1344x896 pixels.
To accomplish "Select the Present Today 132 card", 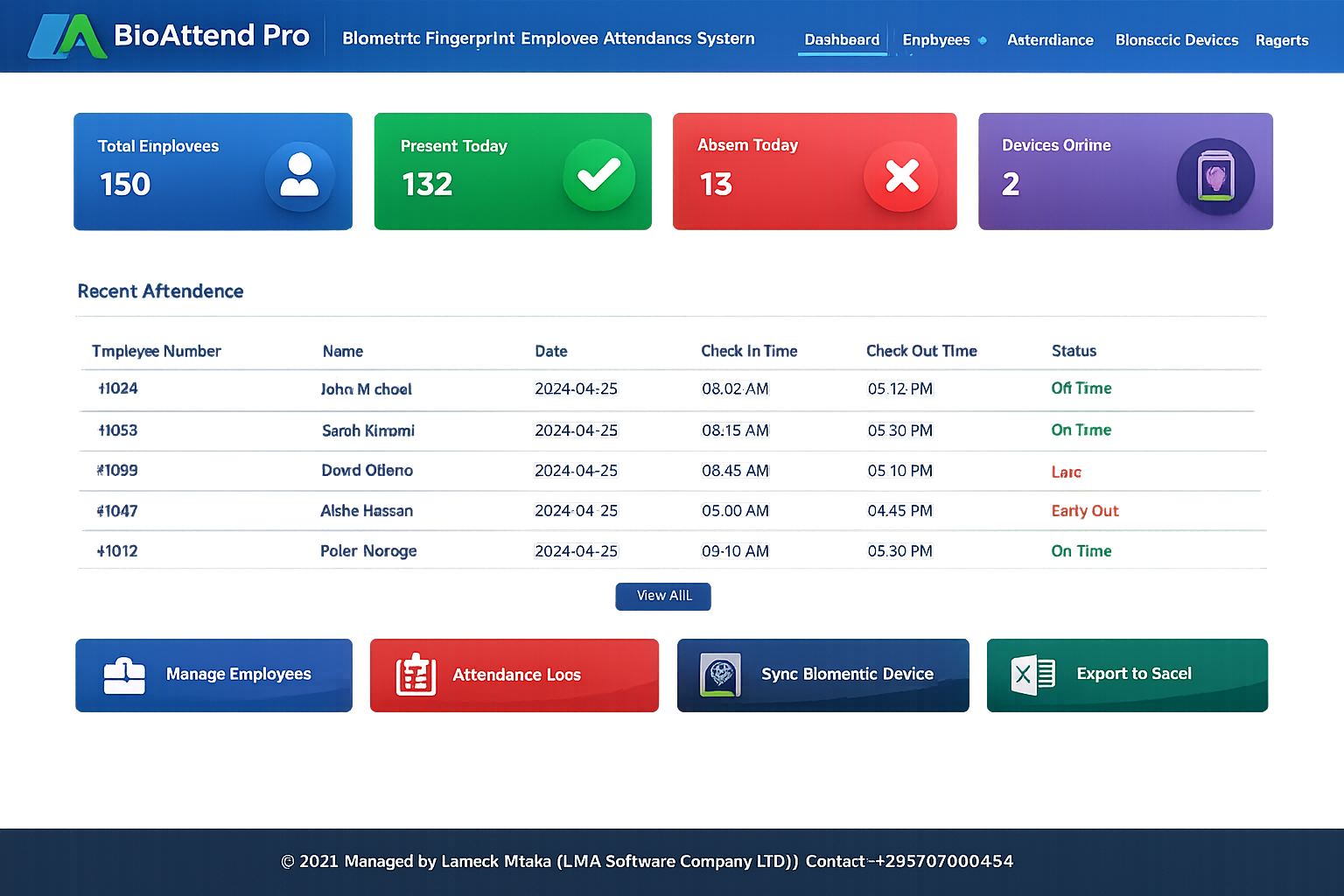I will tap(513, 171).
